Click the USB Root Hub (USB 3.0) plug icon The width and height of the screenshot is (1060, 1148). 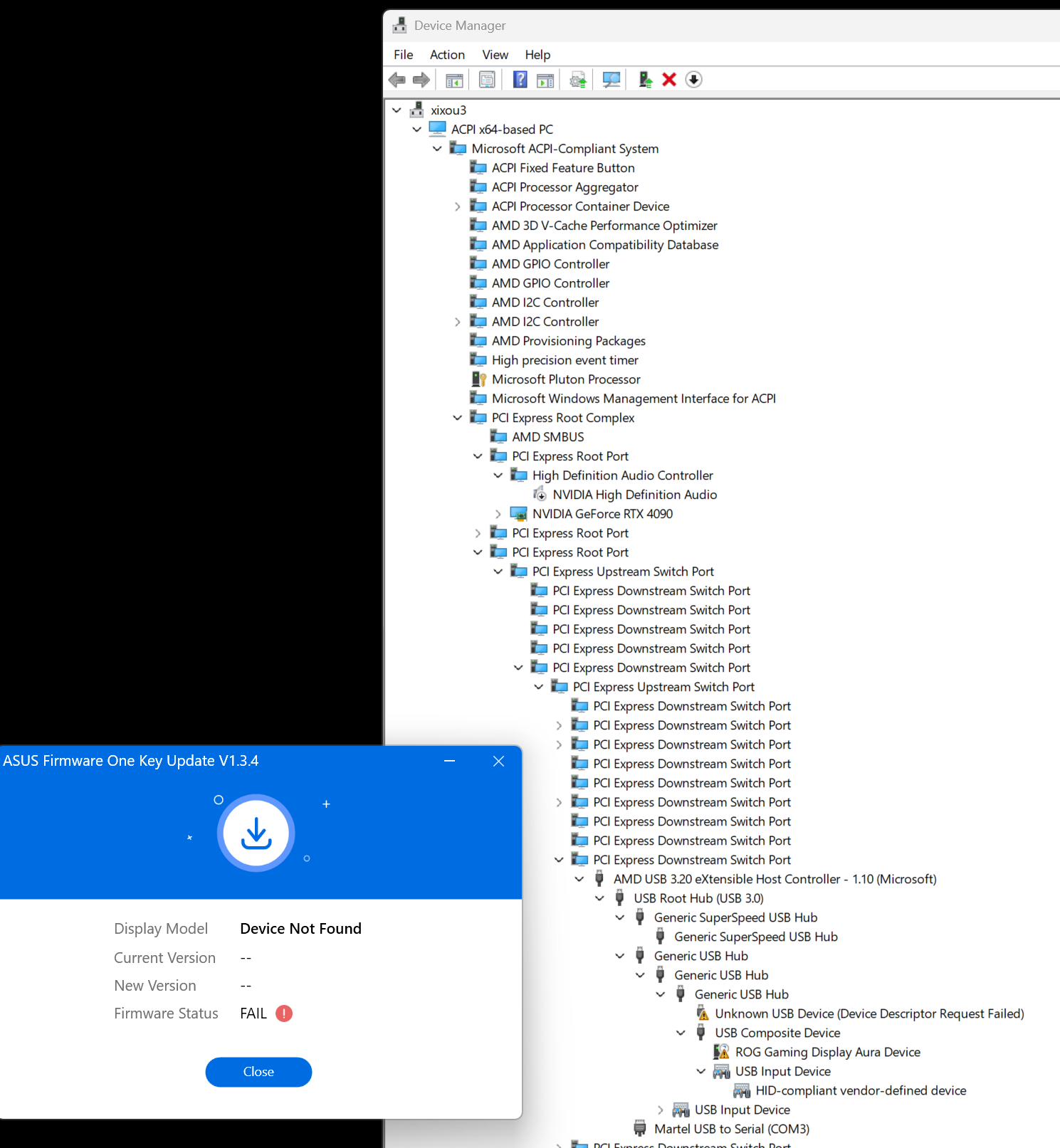[620, 898]
